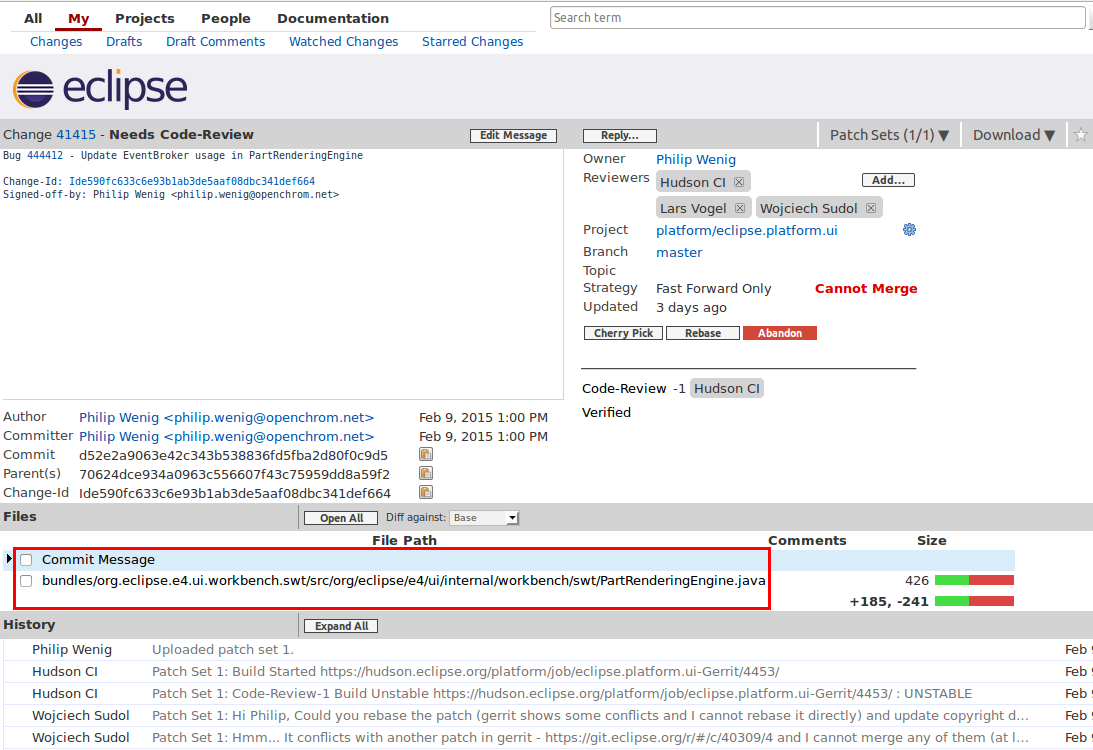Click the Edit Message button
This screenshot has height=750, width=1093.
tap(514, 135)
